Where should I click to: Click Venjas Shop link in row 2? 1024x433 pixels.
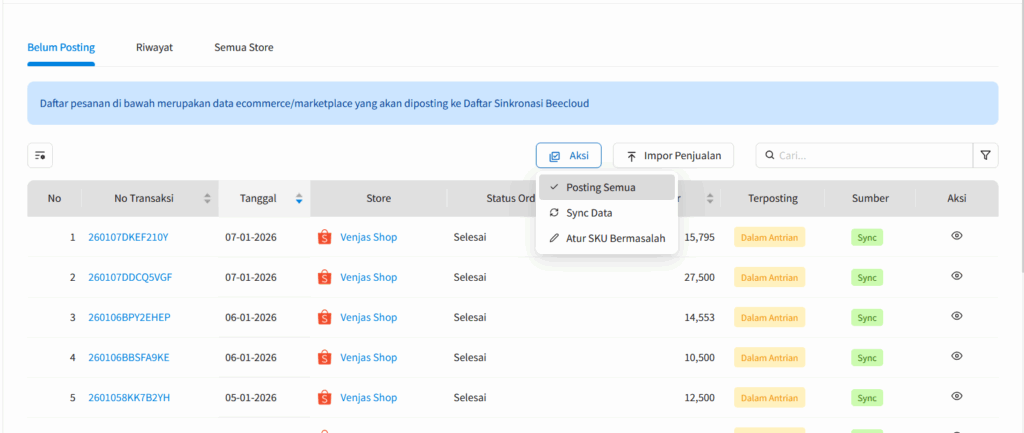pos(368,277)
